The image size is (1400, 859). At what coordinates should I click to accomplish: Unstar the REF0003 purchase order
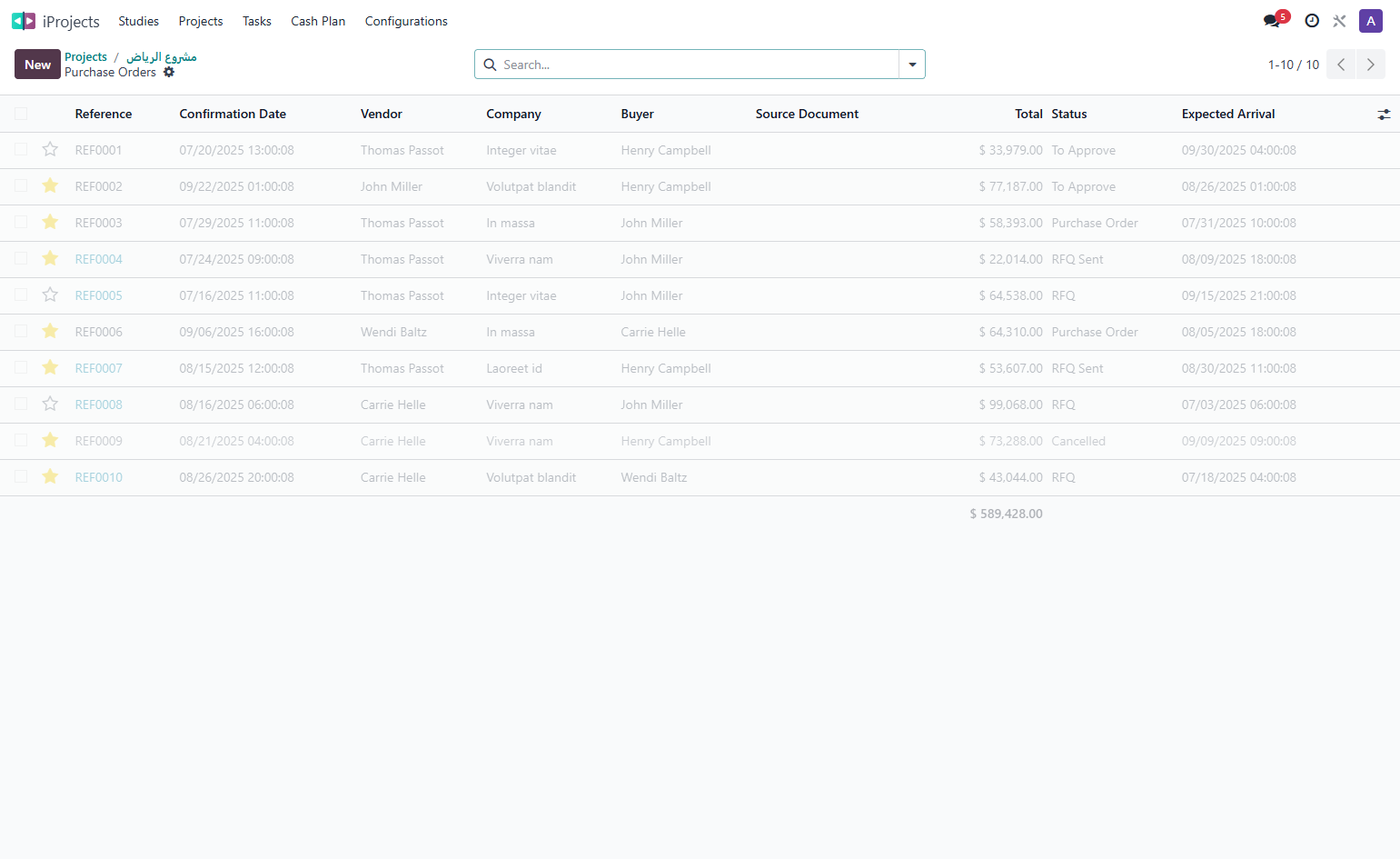(x=50, y=222)
